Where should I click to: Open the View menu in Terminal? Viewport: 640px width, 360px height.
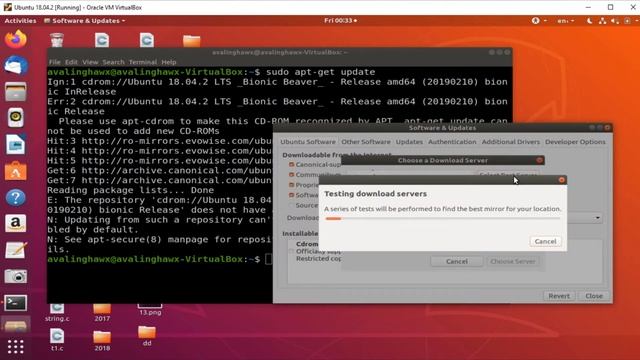pyautogui.click(x=90, y=62)
